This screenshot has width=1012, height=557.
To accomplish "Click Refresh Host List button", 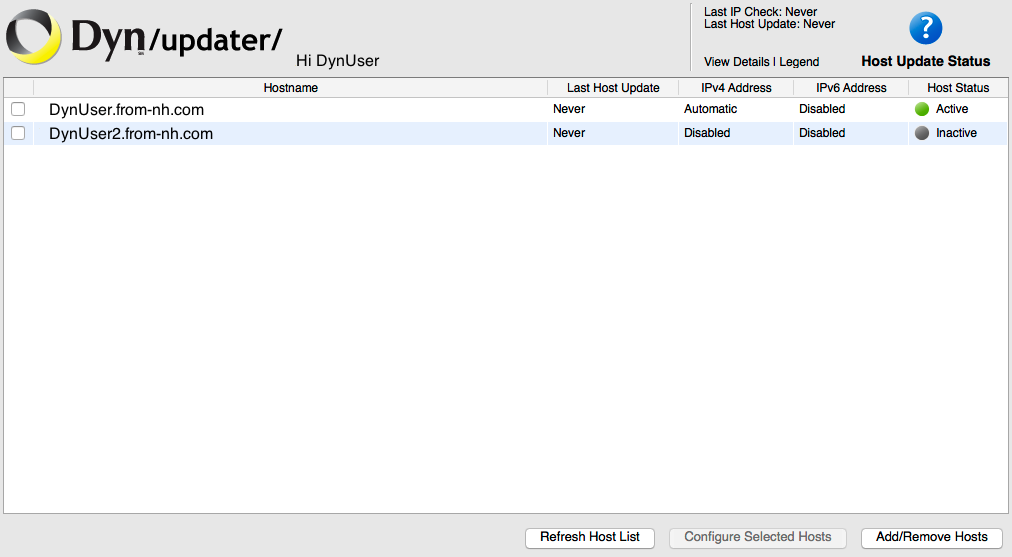I will [x=590, y=537].
